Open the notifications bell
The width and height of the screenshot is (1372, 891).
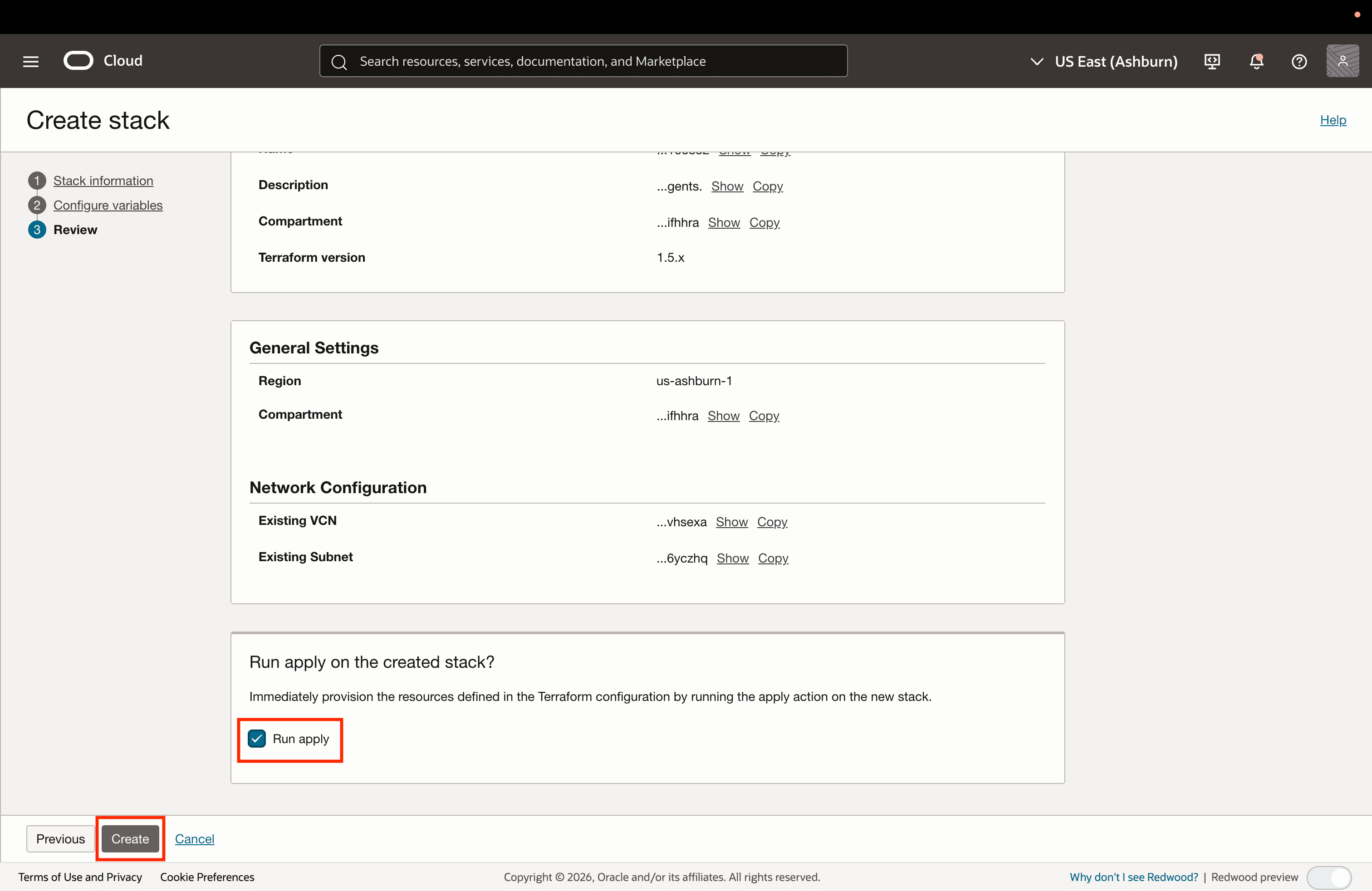pos(1256,61)
